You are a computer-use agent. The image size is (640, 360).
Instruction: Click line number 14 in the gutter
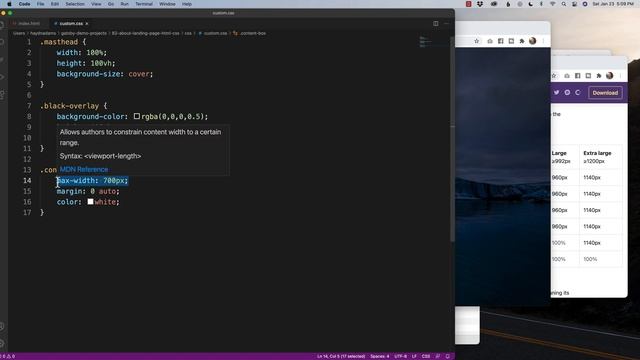pos(27,180)
